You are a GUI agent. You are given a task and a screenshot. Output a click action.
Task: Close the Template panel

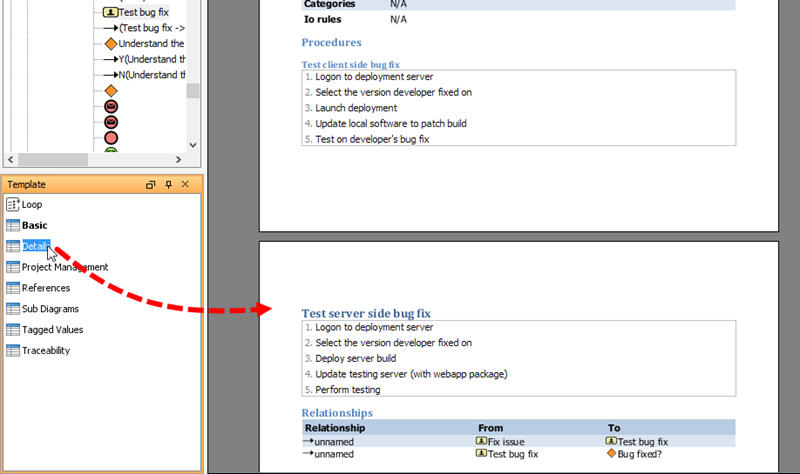187,185
